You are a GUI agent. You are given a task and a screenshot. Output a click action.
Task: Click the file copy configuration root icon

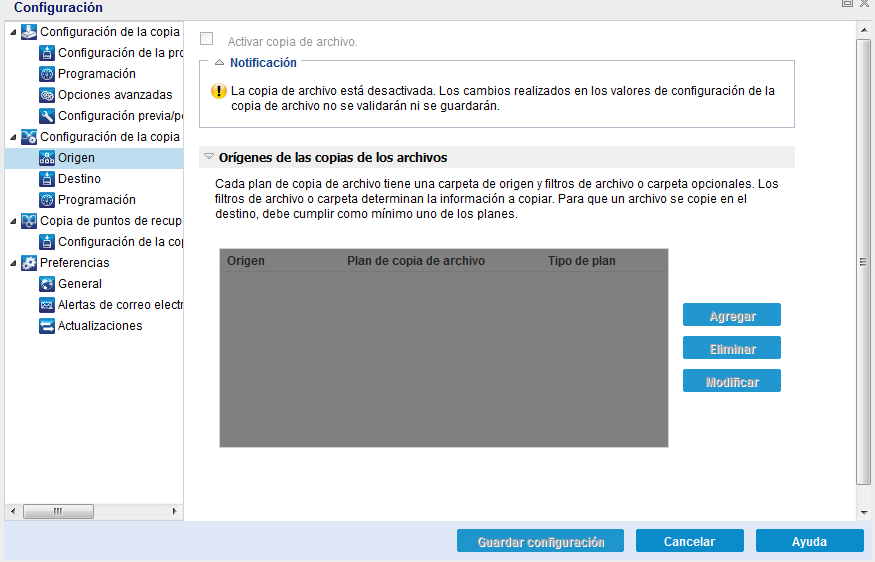pos(29,137)
